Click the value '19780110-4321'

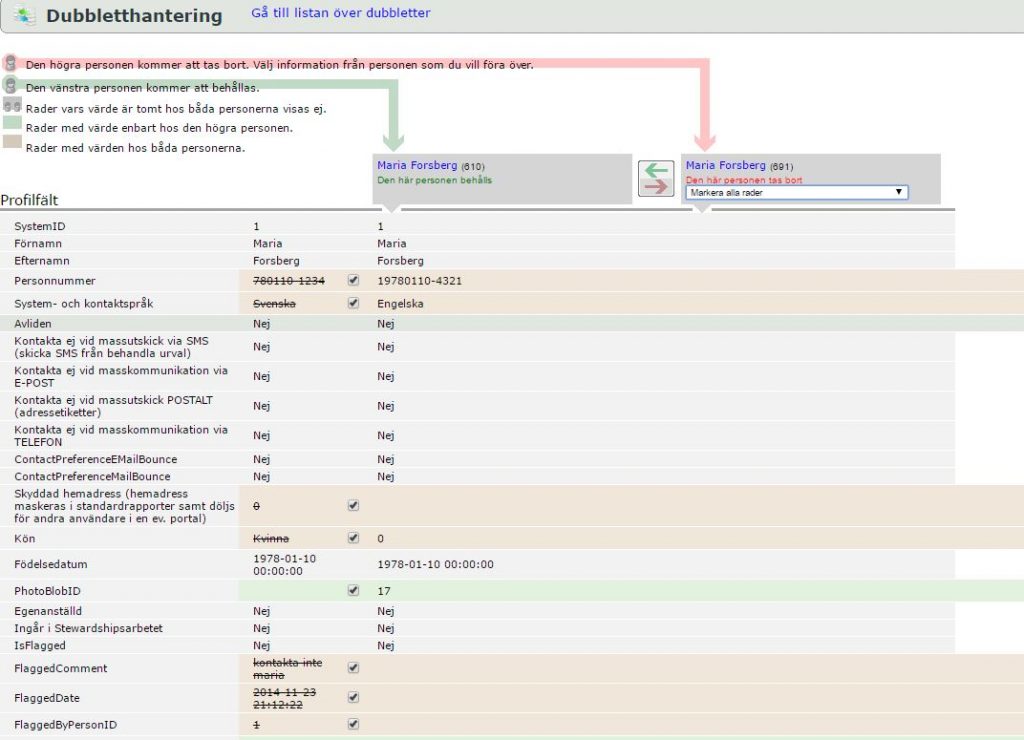point(419,281)
